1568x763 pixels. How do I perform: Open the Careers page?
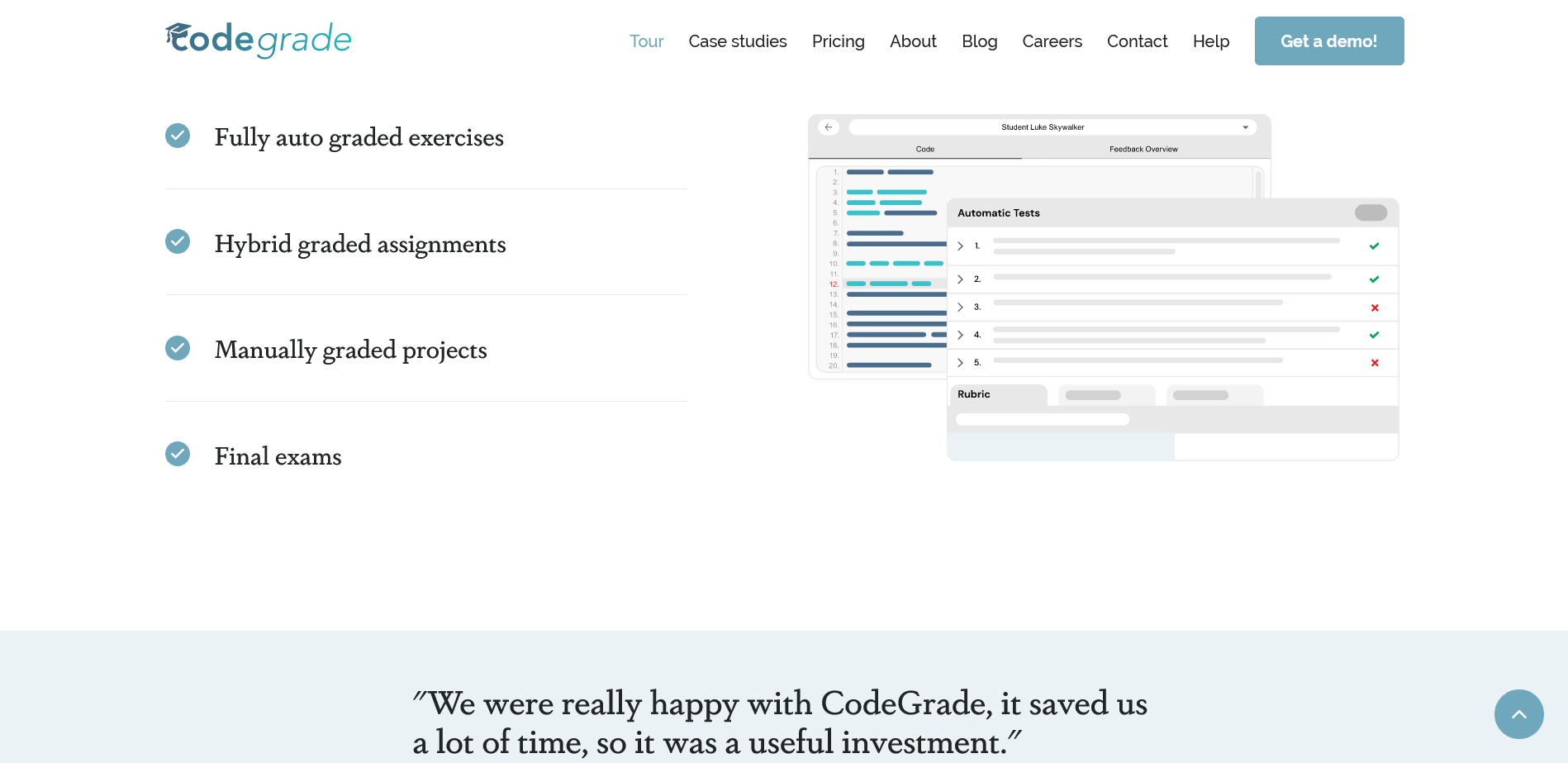(1052, 41)
